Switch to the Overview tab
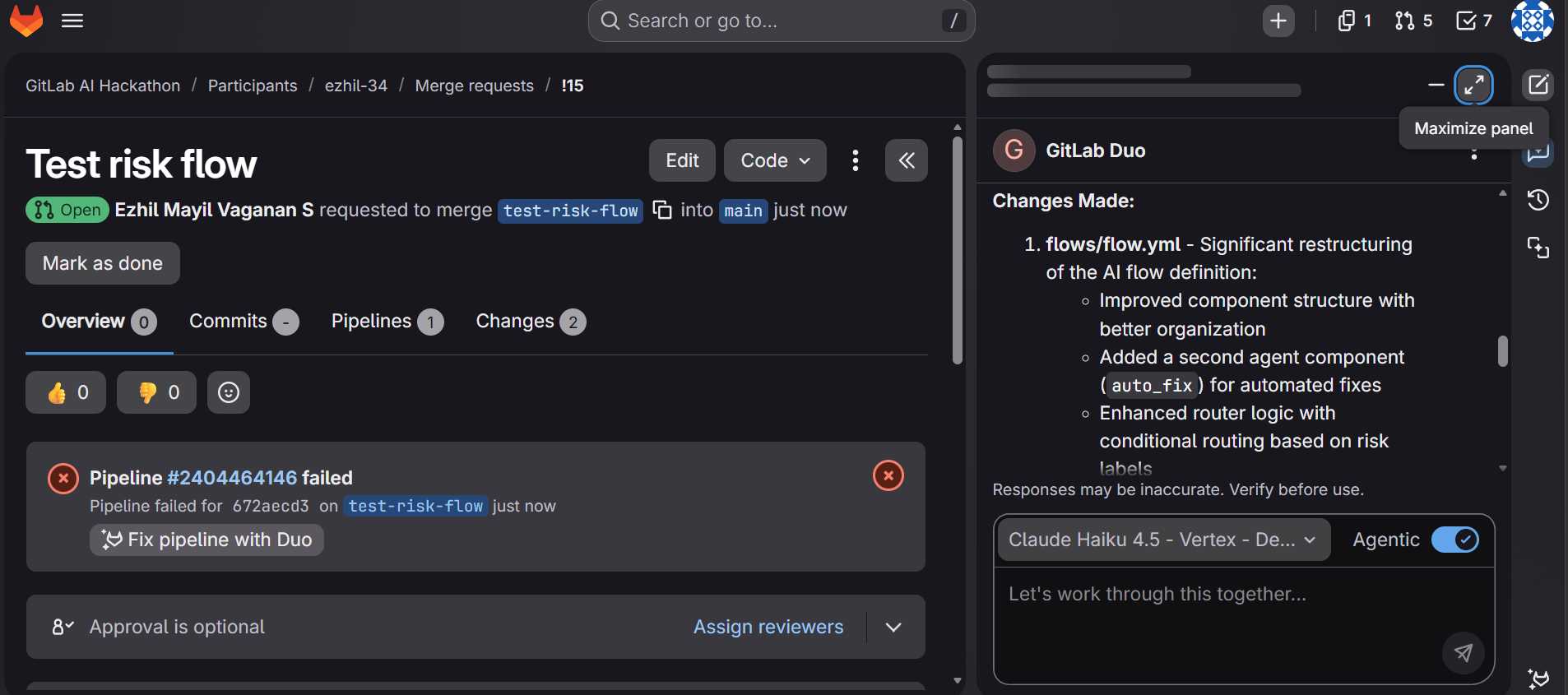The height and width of the screenshot is (695, 1568). tap(99, 322)
